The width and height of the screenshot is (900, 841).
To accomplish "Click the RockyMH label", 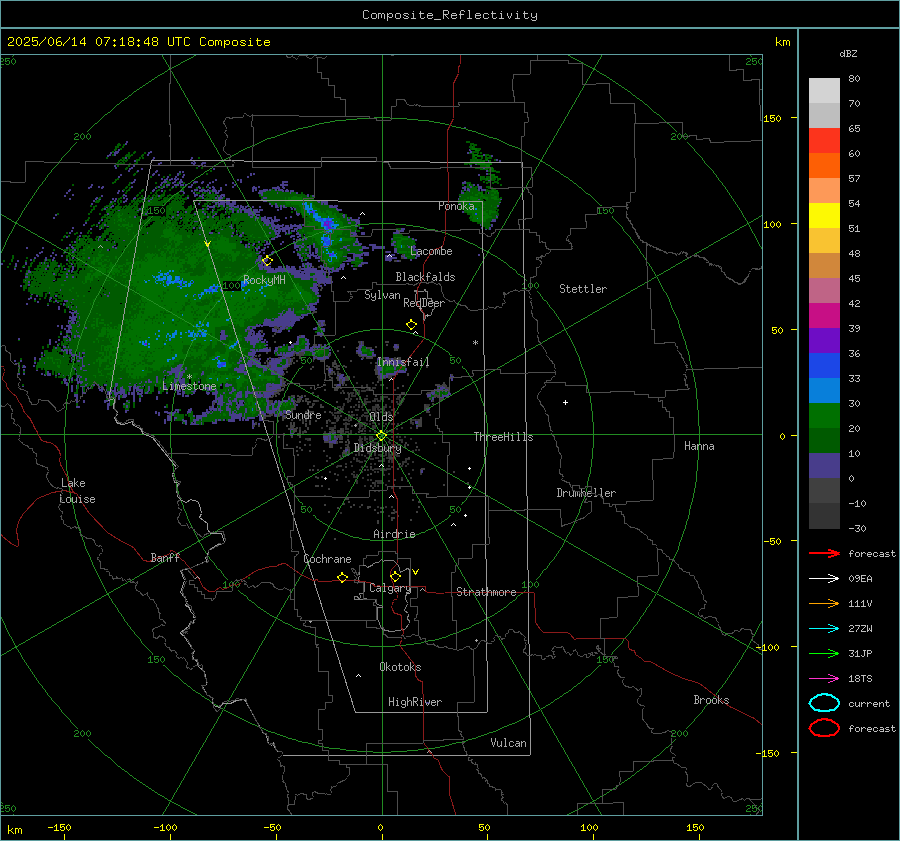I will (264, 280).
